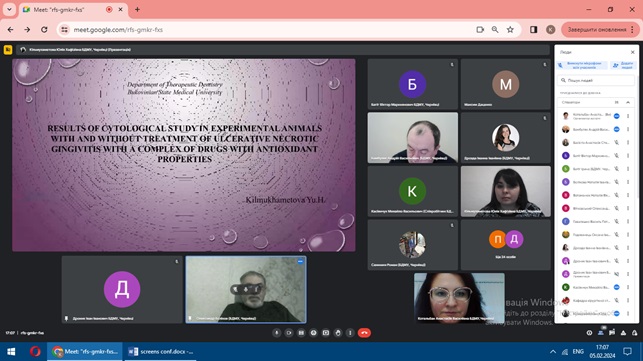Open the host controls lock icon

click(634, 333)
